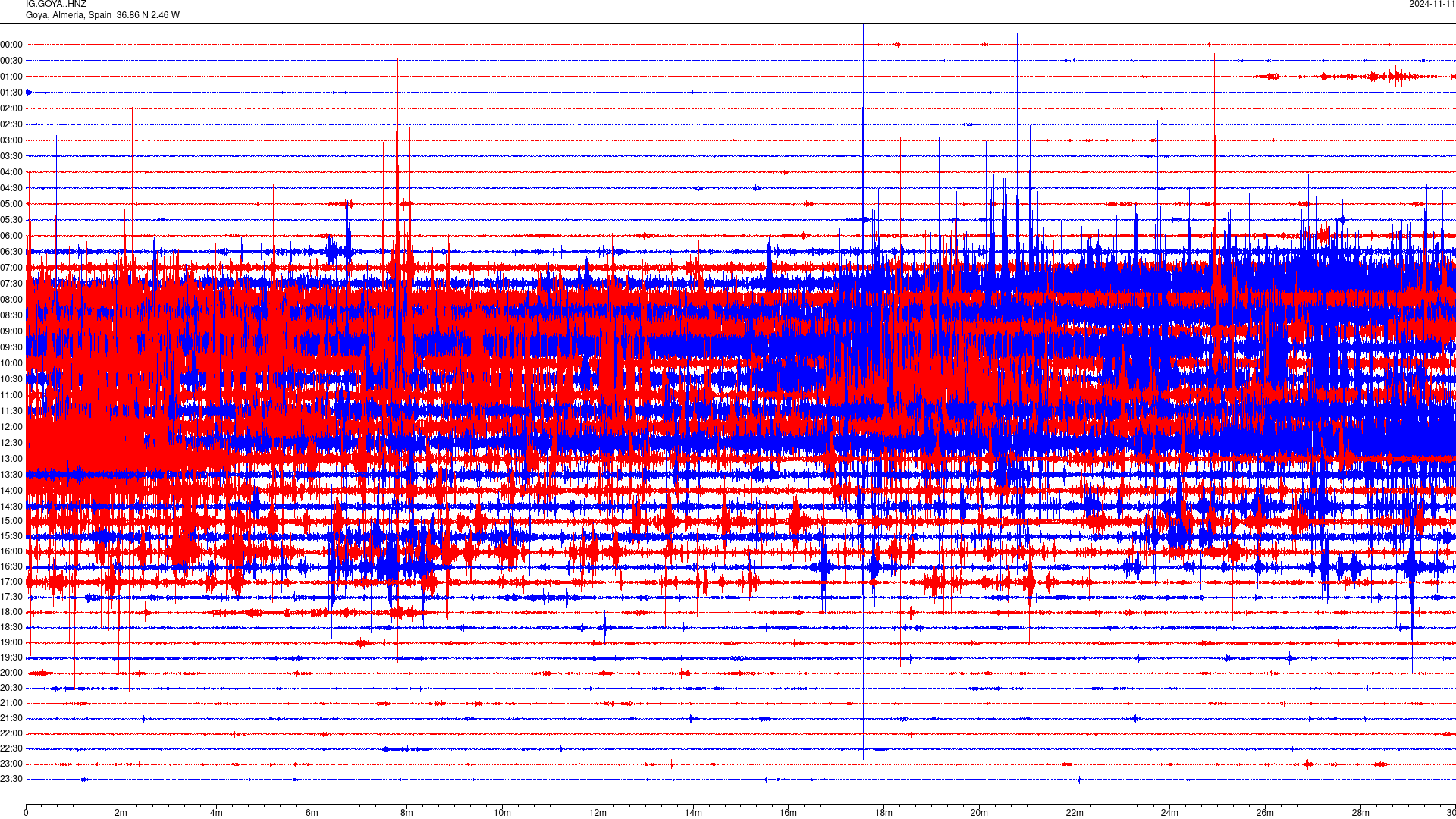Select the 18:00 time row label
Screen dimensions: 1456x819
[x=11, y=612]
